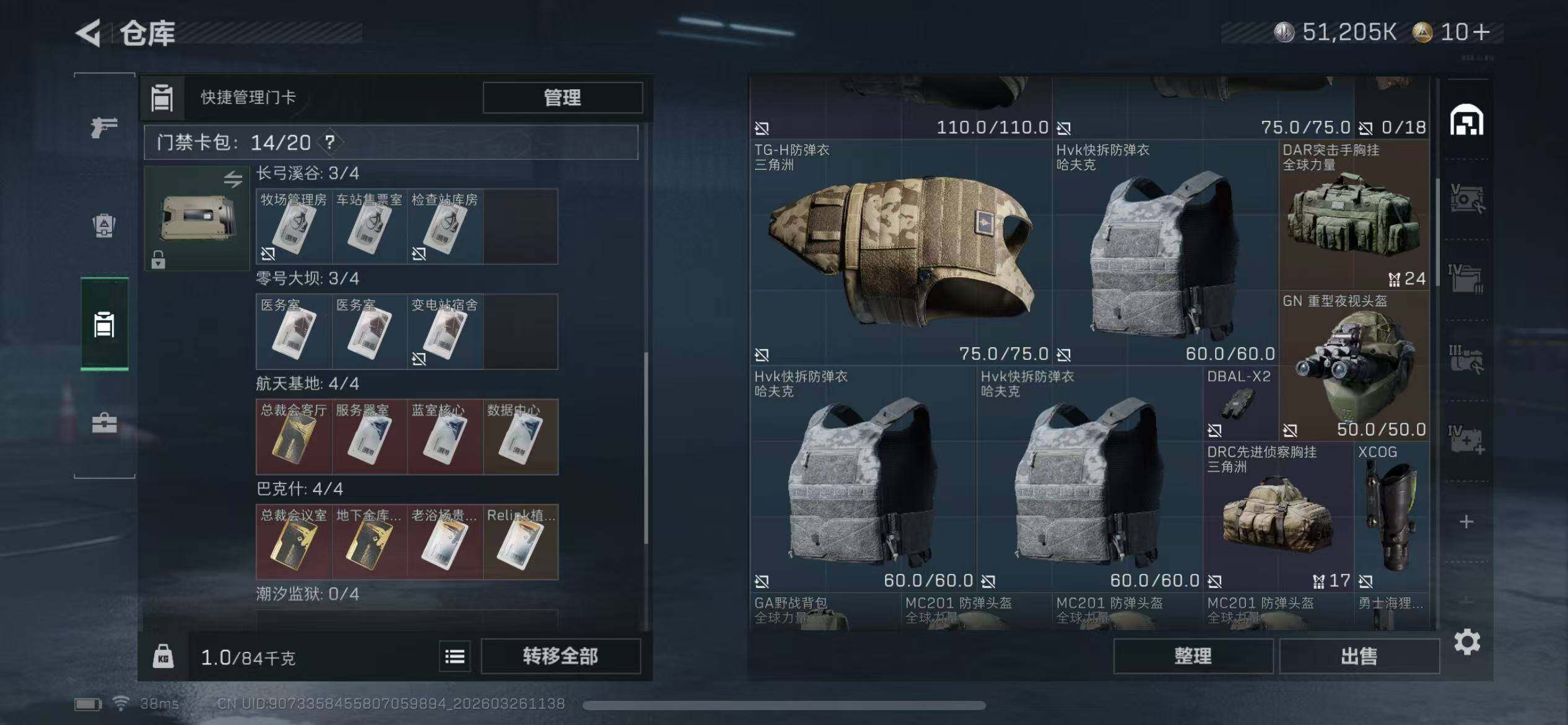Go back using the arrow beside 仓库
1568x725 pixels.
point(89,33)
